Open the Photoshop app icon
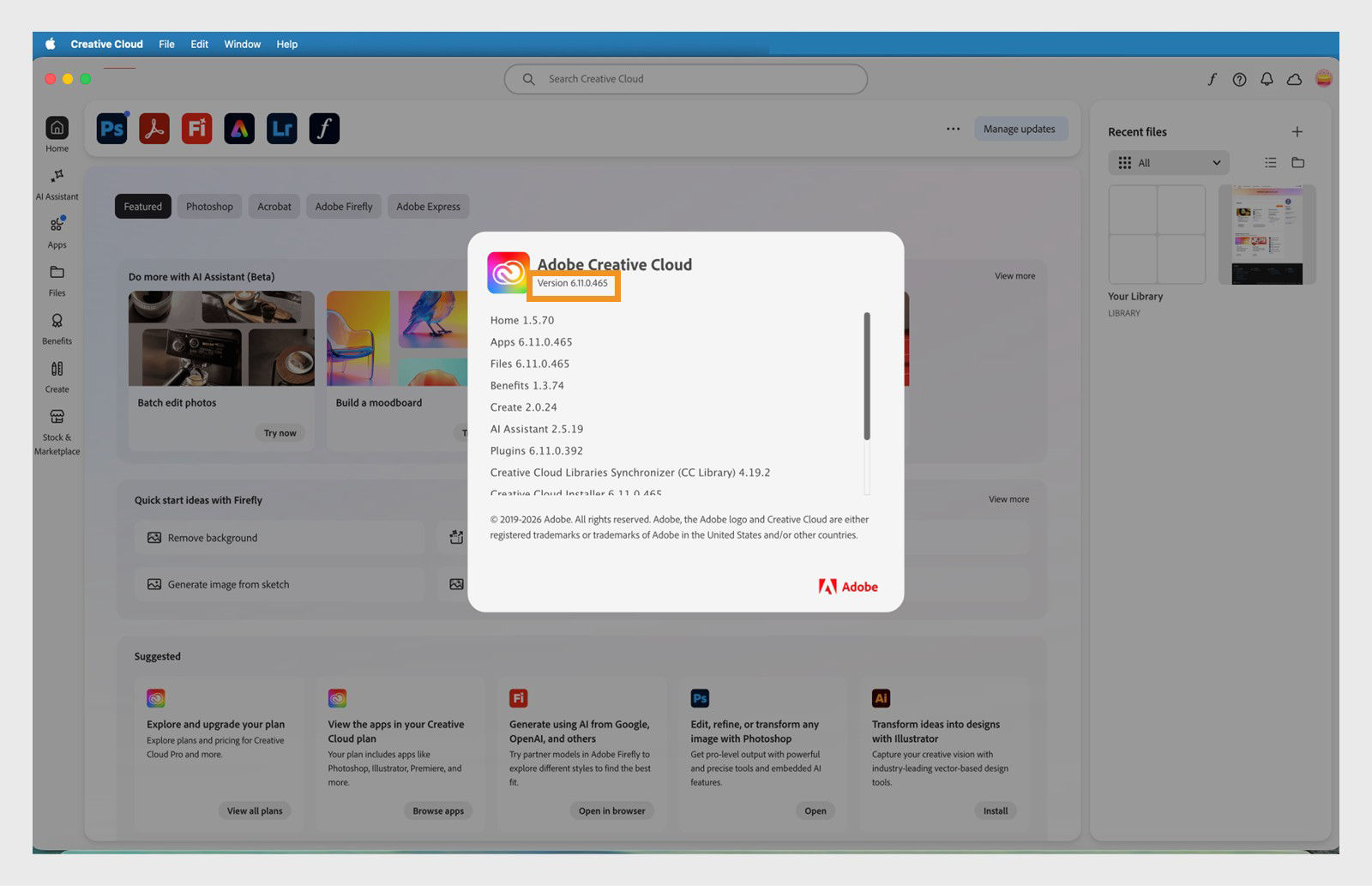 point(112,129)
